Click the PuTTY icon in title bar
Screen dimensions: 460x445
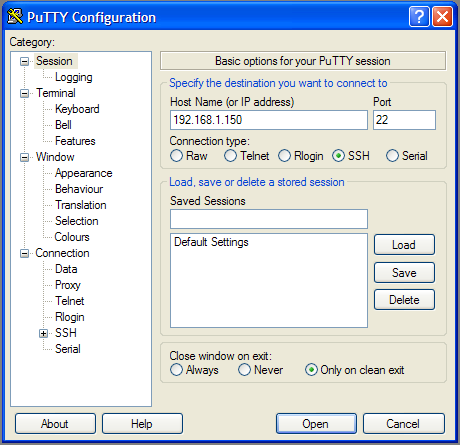(x=15, y=17)
